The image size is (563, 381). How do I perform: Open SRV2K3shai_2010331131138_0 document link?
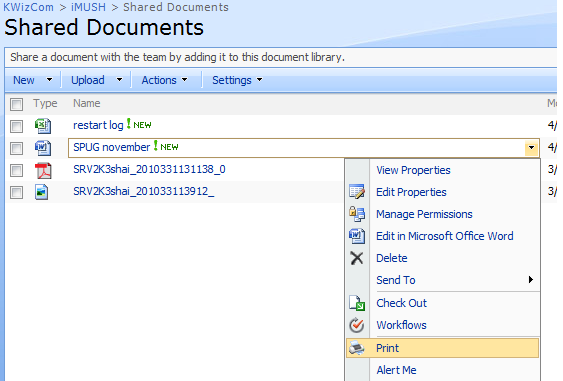[149, 169]
